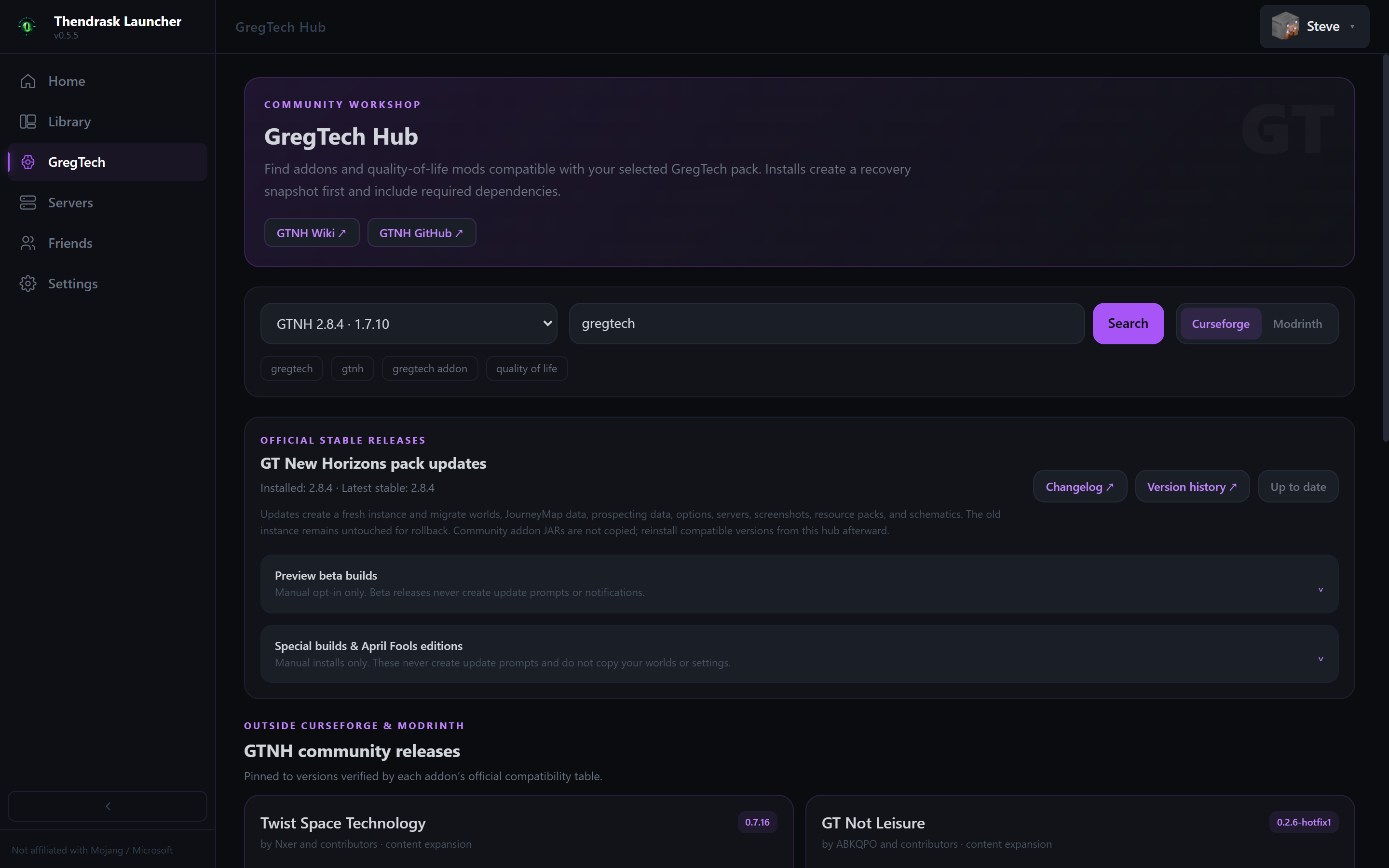Select the gregtech addon suggestion chip
This screenshot has width=1389, height=868.
click(430, 368)
